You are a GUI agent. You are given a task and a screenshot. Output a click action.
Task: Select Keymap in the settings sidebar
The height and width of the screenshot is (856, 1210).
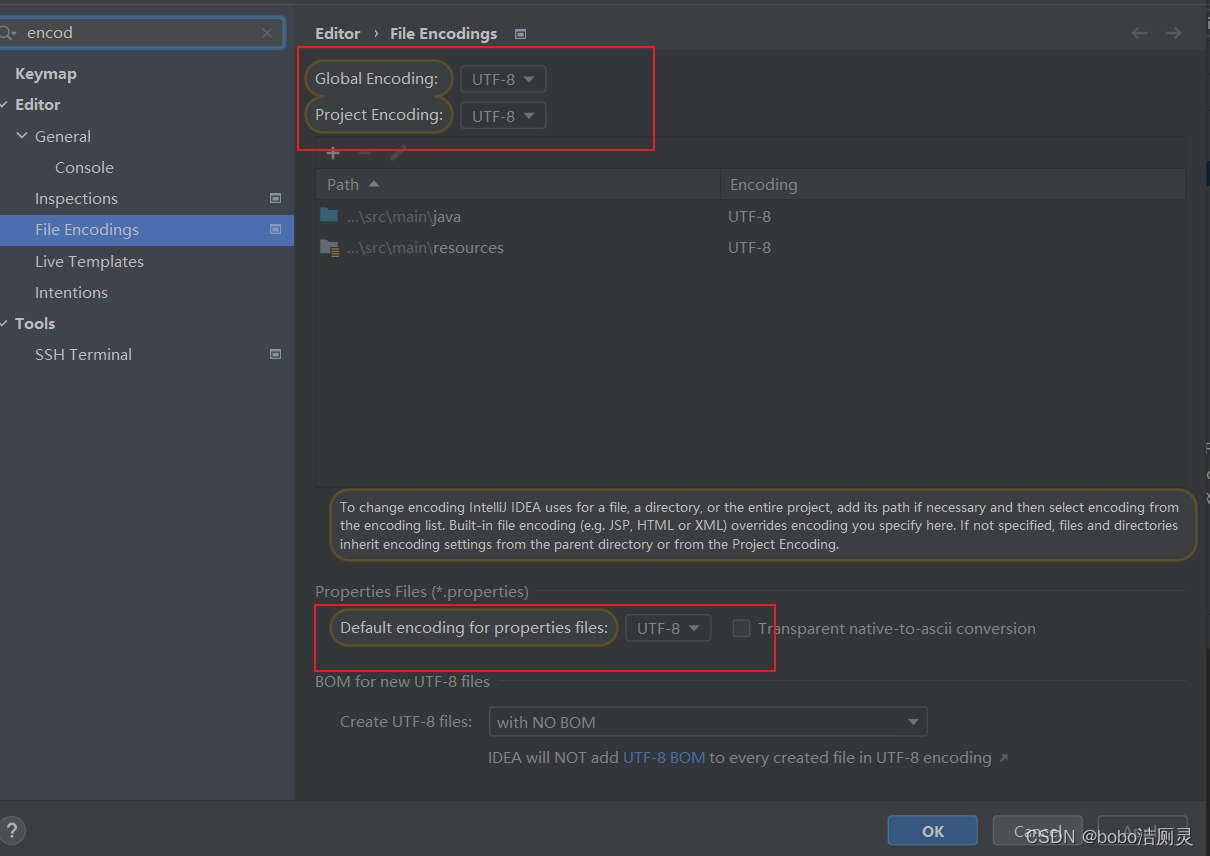pos(45,73)
